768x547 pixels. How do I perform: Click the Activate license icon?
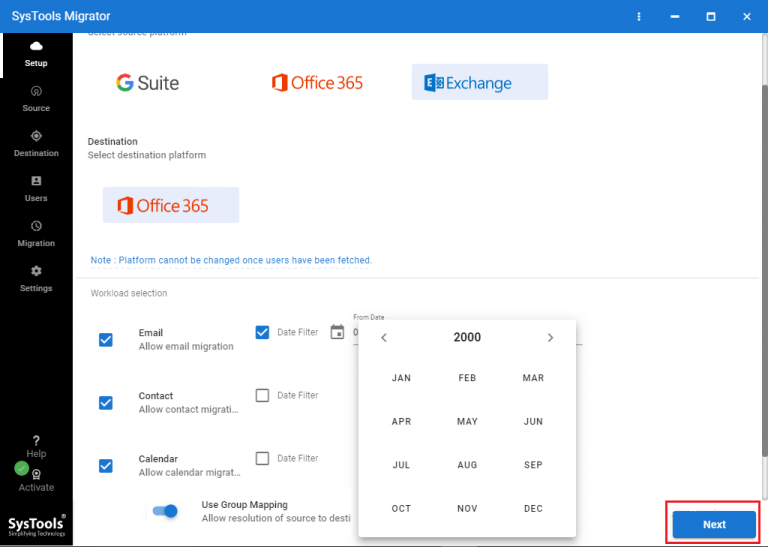click(36, 474)
